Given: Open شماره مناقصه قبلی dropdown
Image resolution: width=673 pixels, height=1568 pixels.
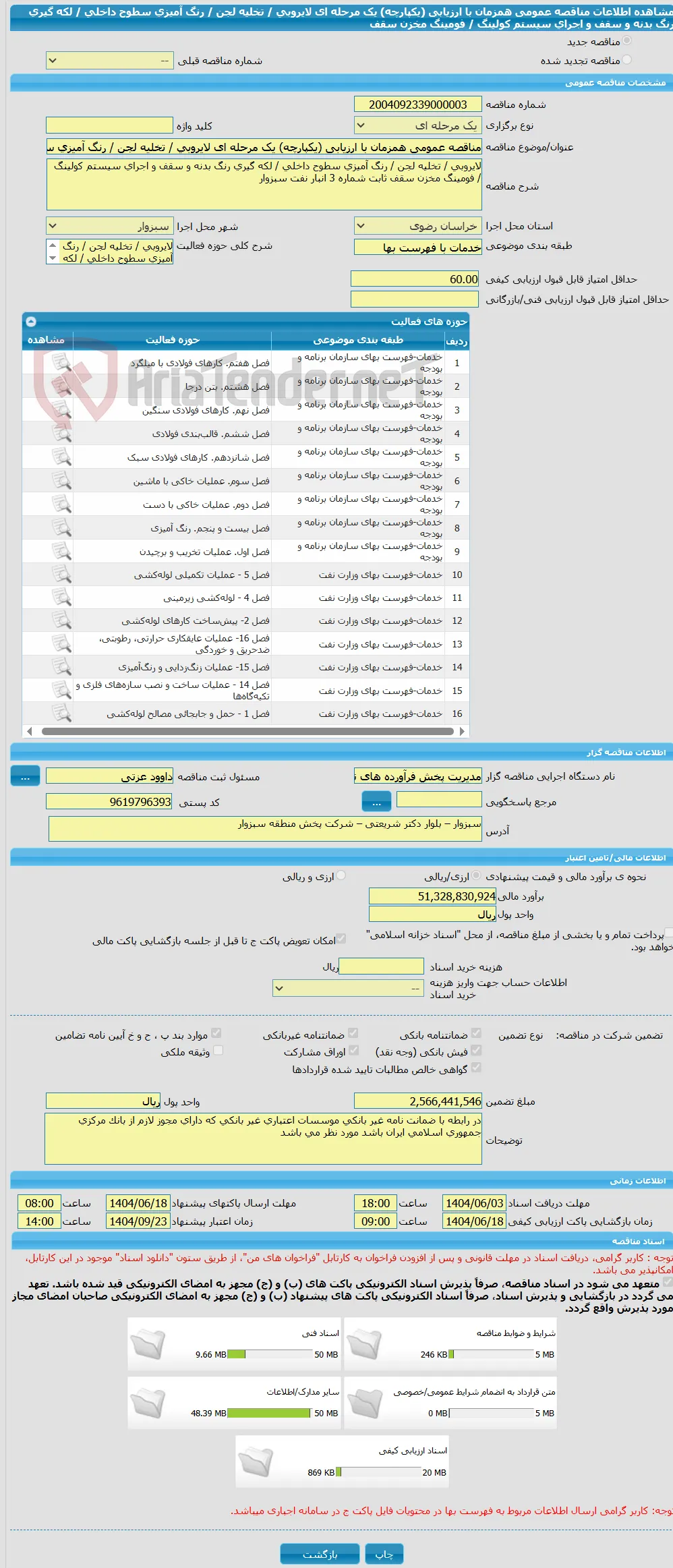Looking at the screenshot, I should tap(109, 61).
